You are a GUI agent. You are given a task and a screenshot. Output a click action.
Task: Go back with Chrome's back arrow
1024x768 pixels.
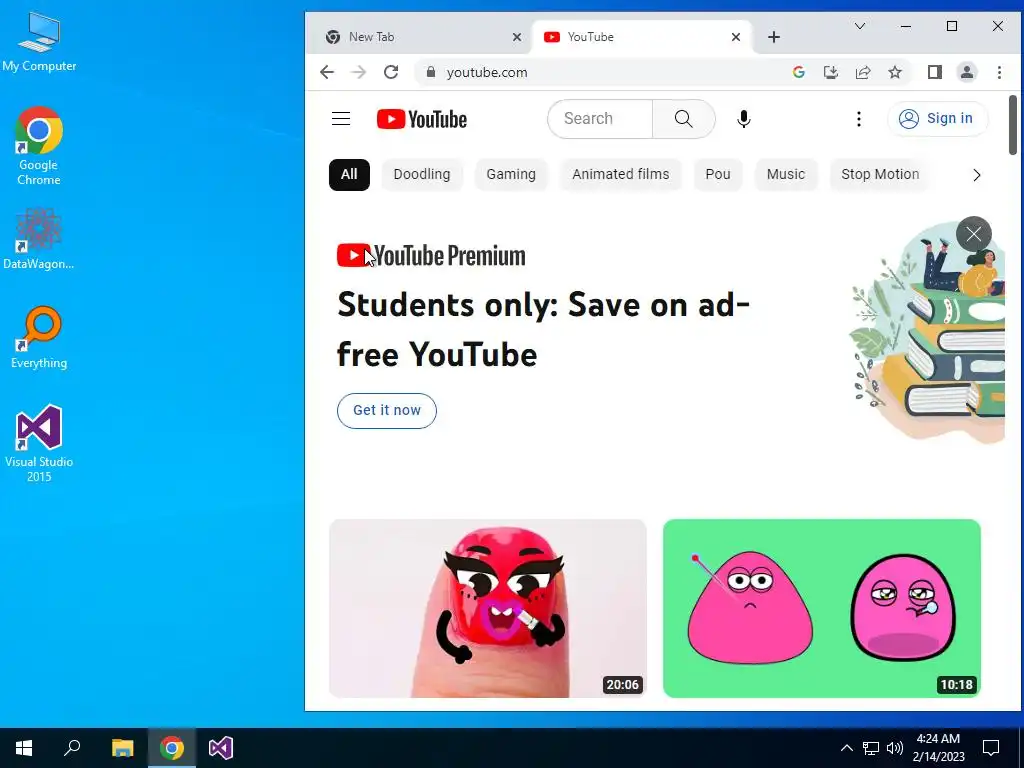coord(327,72)
